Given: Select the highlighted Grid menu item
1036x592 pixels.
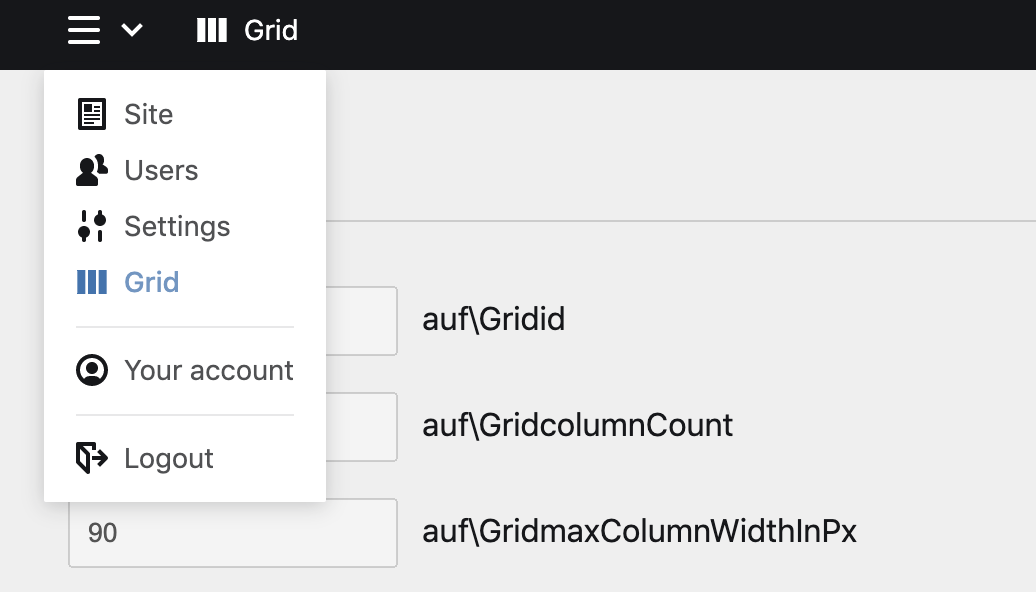Looking at the screenshot, I should (152, 282).
